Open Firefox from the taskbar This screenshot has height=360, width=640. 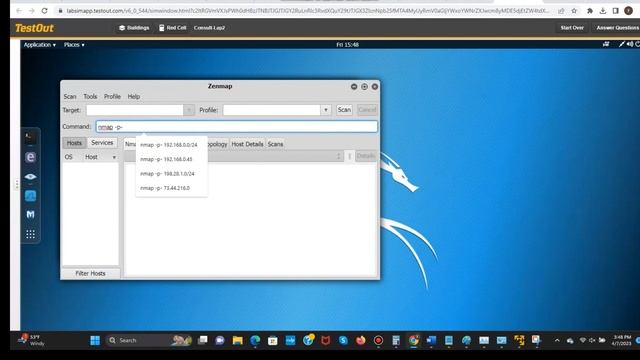coord(360,340)
